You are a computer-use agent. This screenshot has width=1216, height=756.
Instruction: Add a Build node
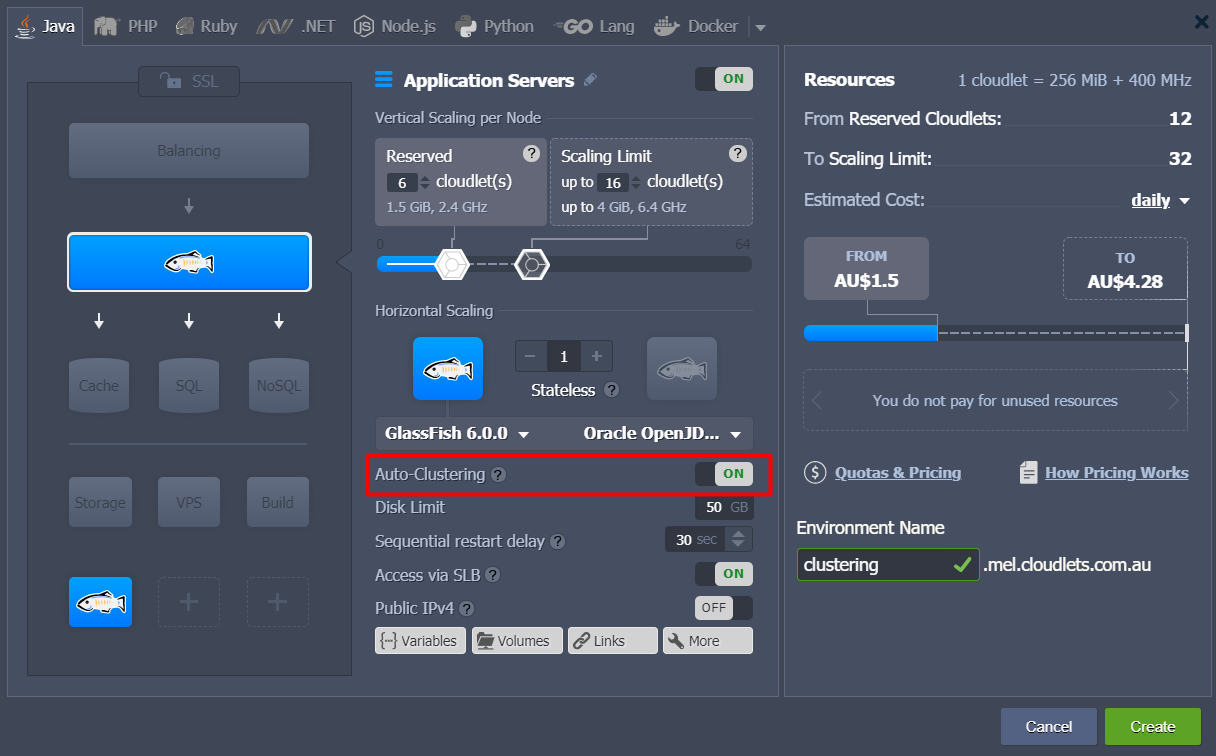(278, 502)
